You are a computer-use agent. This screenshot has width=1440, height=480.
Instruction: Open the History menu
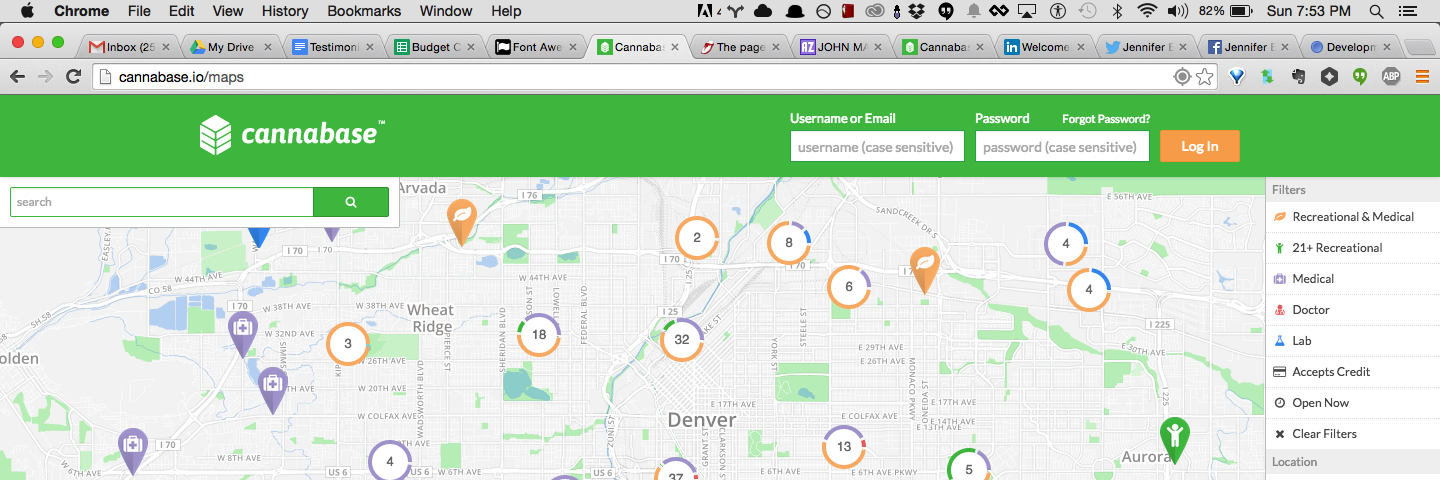[285, 11]
